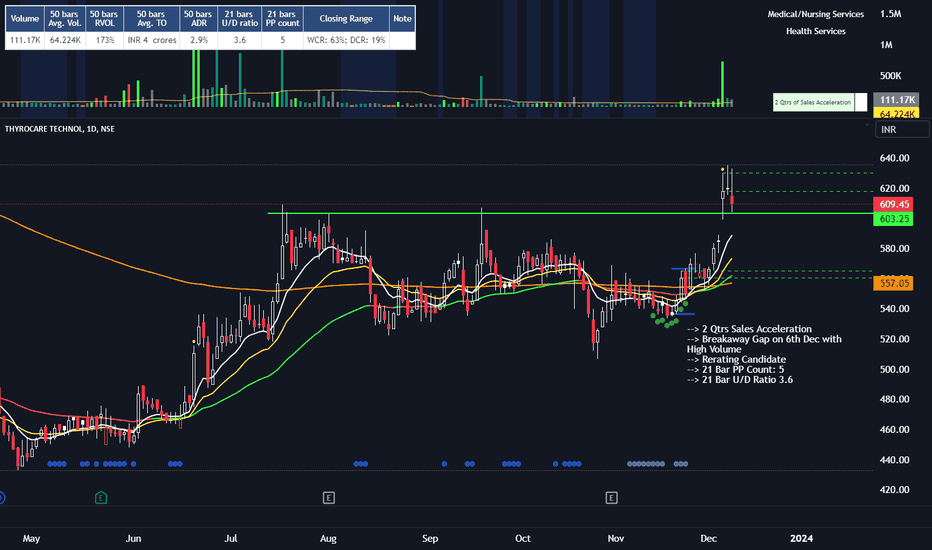Select the '21 Bar PP Count: 5' annotation line
This screenshot has width=932, height=550.
736,369
